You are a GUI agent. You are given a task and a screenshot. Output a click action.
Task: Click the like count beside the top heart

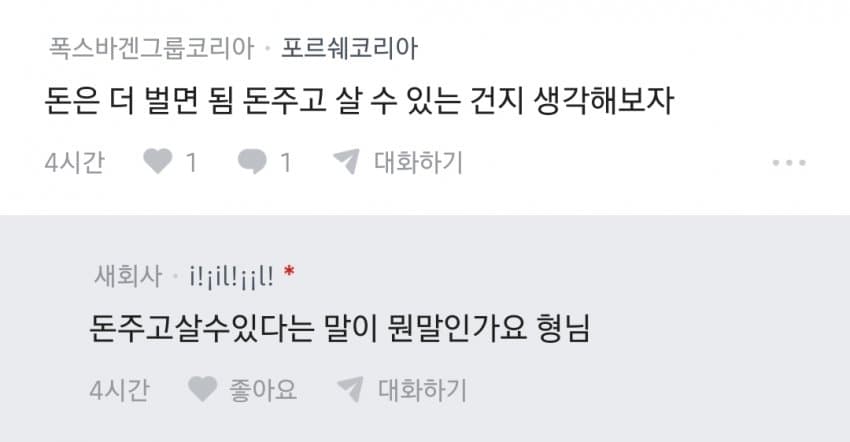pos(191,162)
